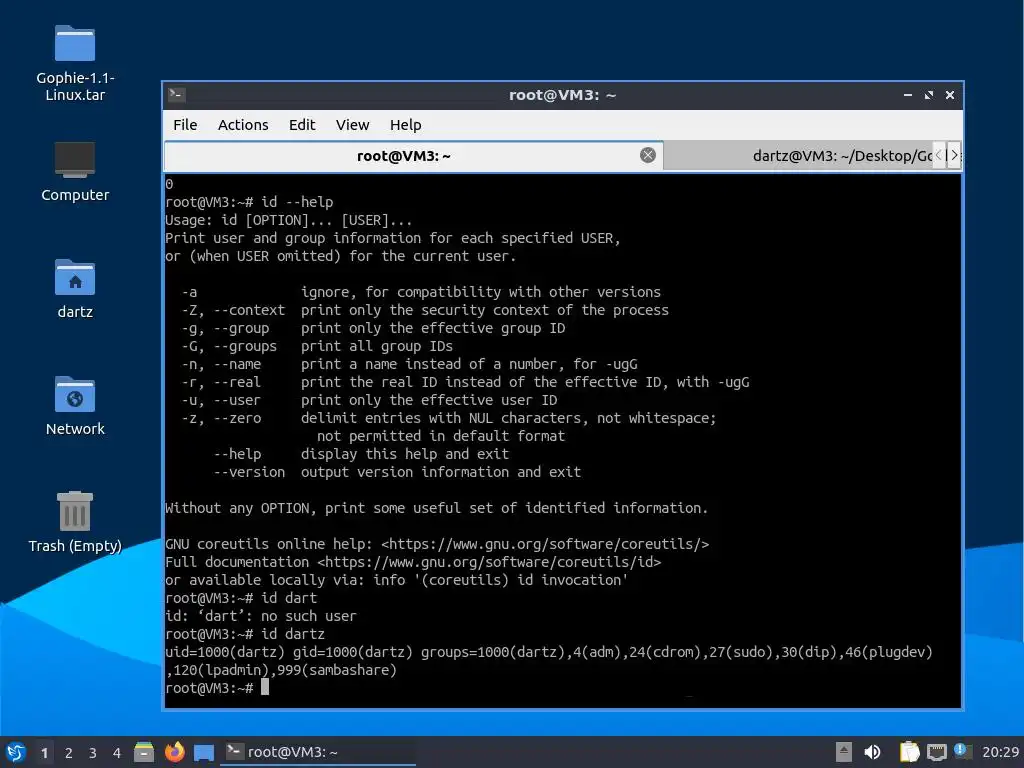This screenshot has width=1024, height=768.
Task: Launch Firefox from the taskbar
Action: tap(174, 752)
